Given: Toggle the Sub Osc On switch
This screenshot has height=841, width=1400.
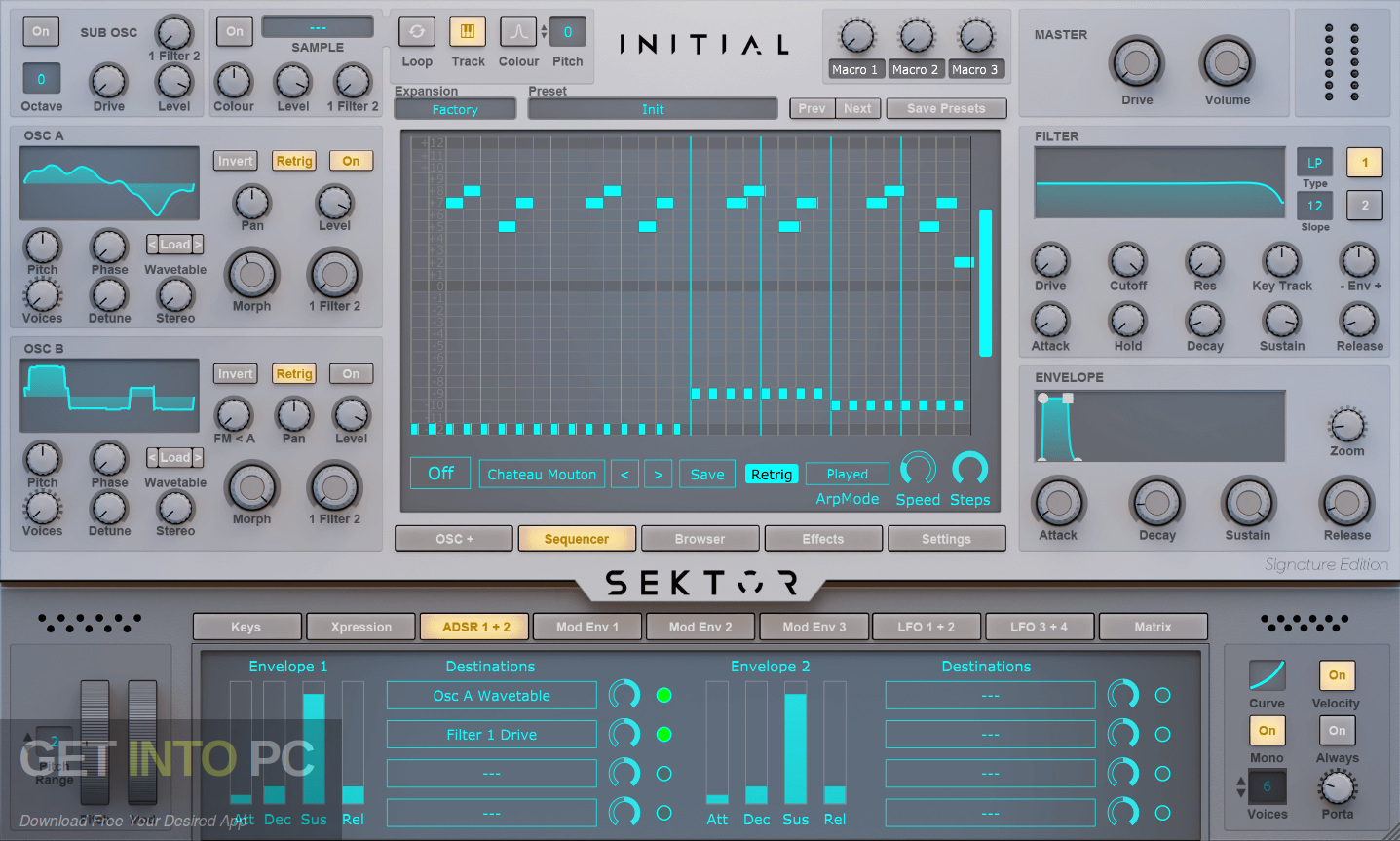Looking at the screenshot, I should point(40,31).
